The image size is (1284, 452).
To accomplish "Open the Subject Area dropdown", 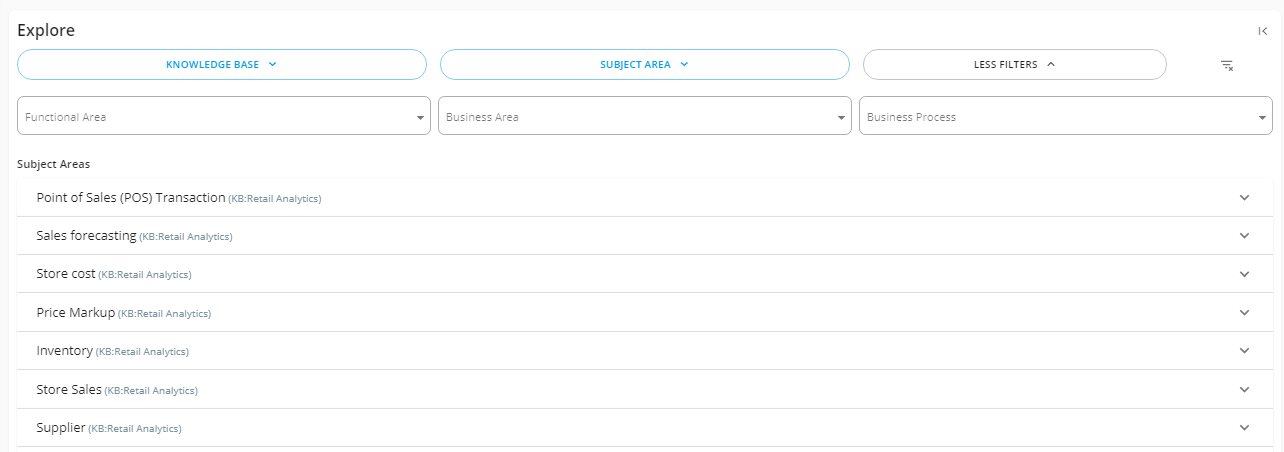I will point(645,64).
